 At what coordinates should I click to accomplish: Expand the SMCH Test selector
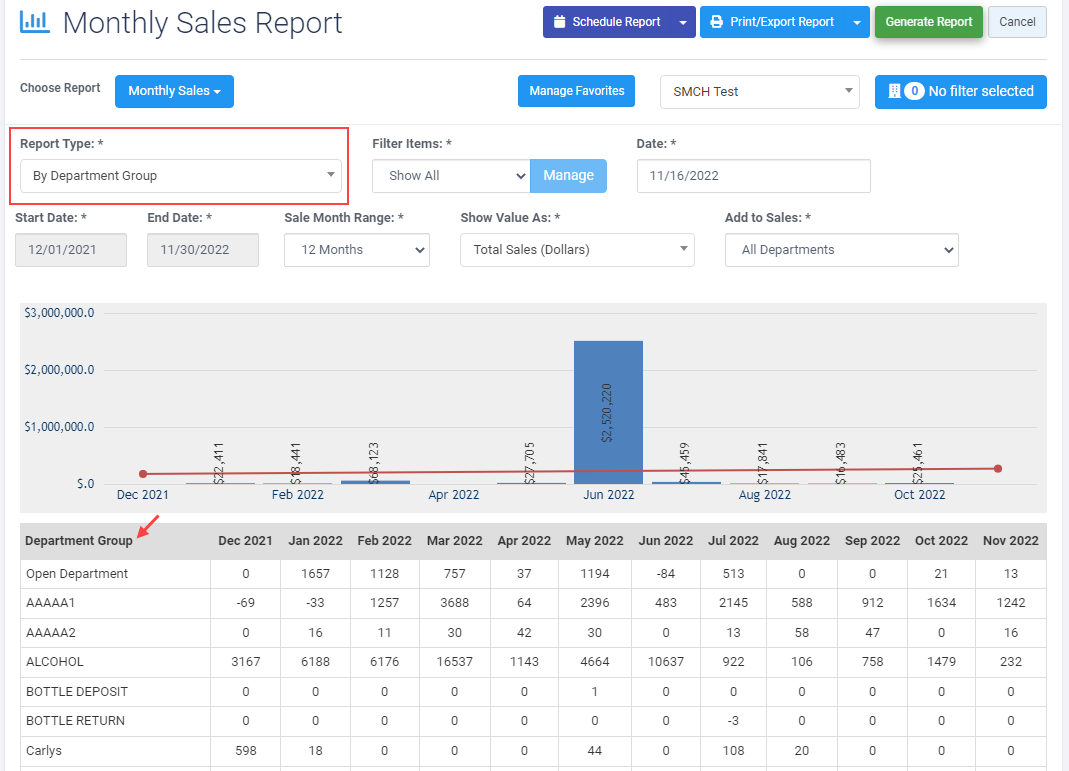tap(759, 91)
